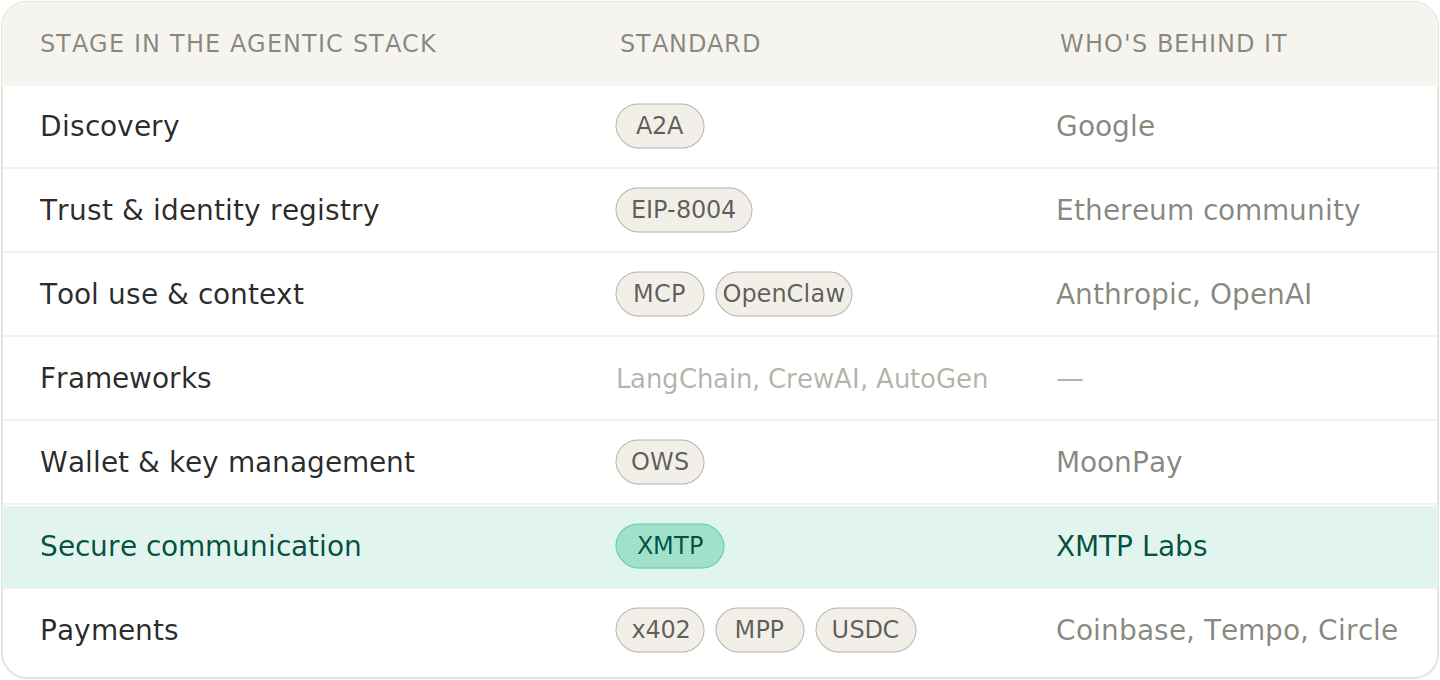
Task: Click the Ethereum community cell
Action: pos(1207,210)
